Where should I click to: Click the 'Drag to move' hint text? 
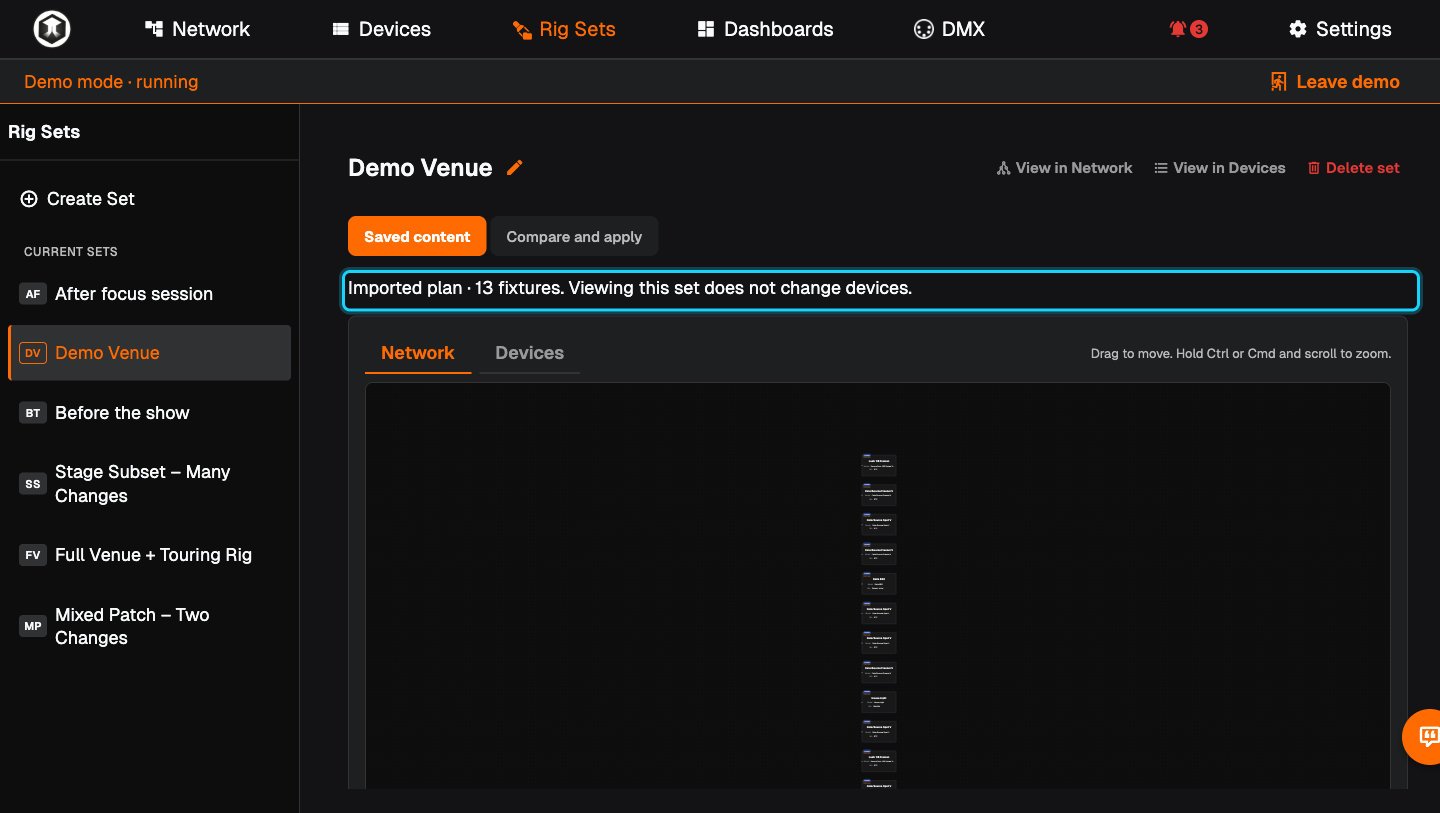coord(1240,354)
